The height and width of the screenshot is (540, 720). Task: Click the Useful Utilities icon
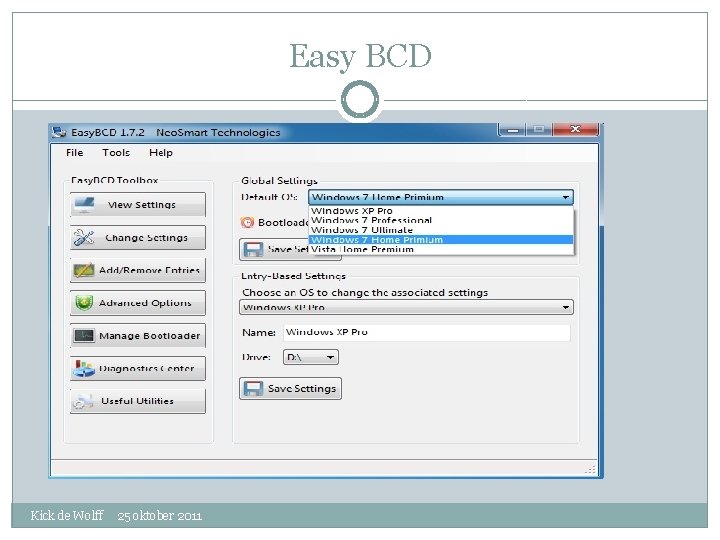(84, 401)
